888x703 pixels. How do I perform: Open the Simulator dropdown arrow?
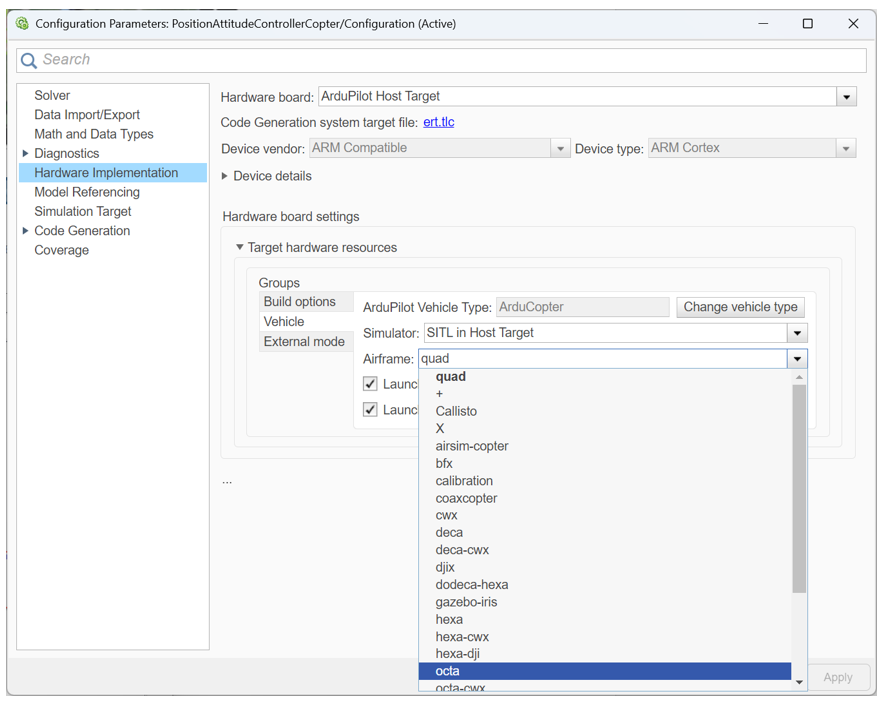click(797, 333)
